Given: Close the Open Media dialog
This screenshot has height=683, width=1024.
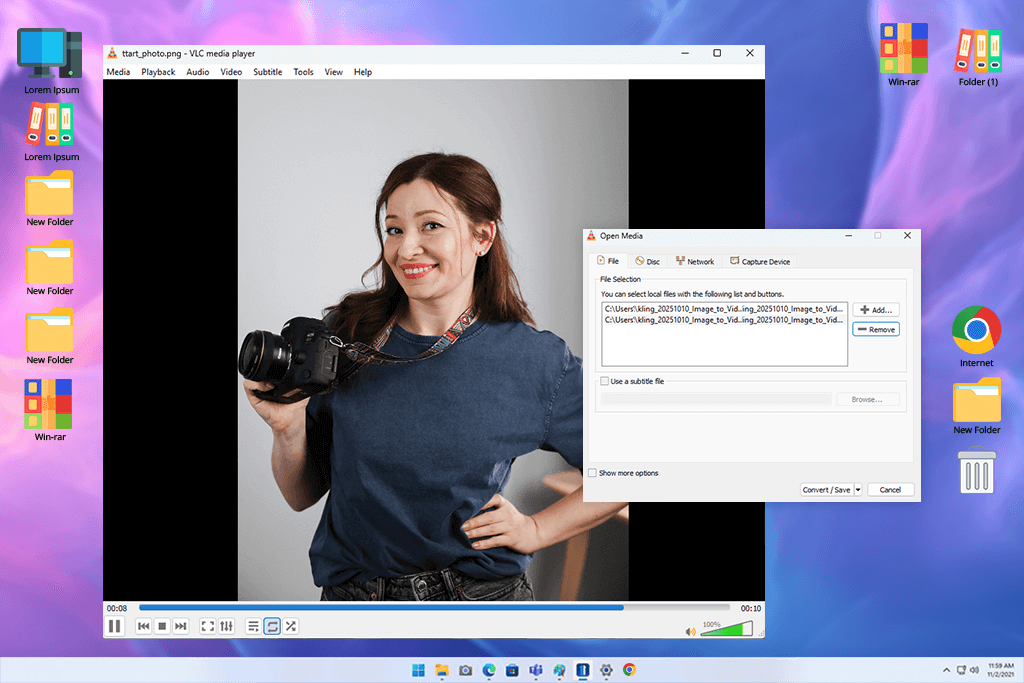Looking at the screenshot, I should point(907,236).
